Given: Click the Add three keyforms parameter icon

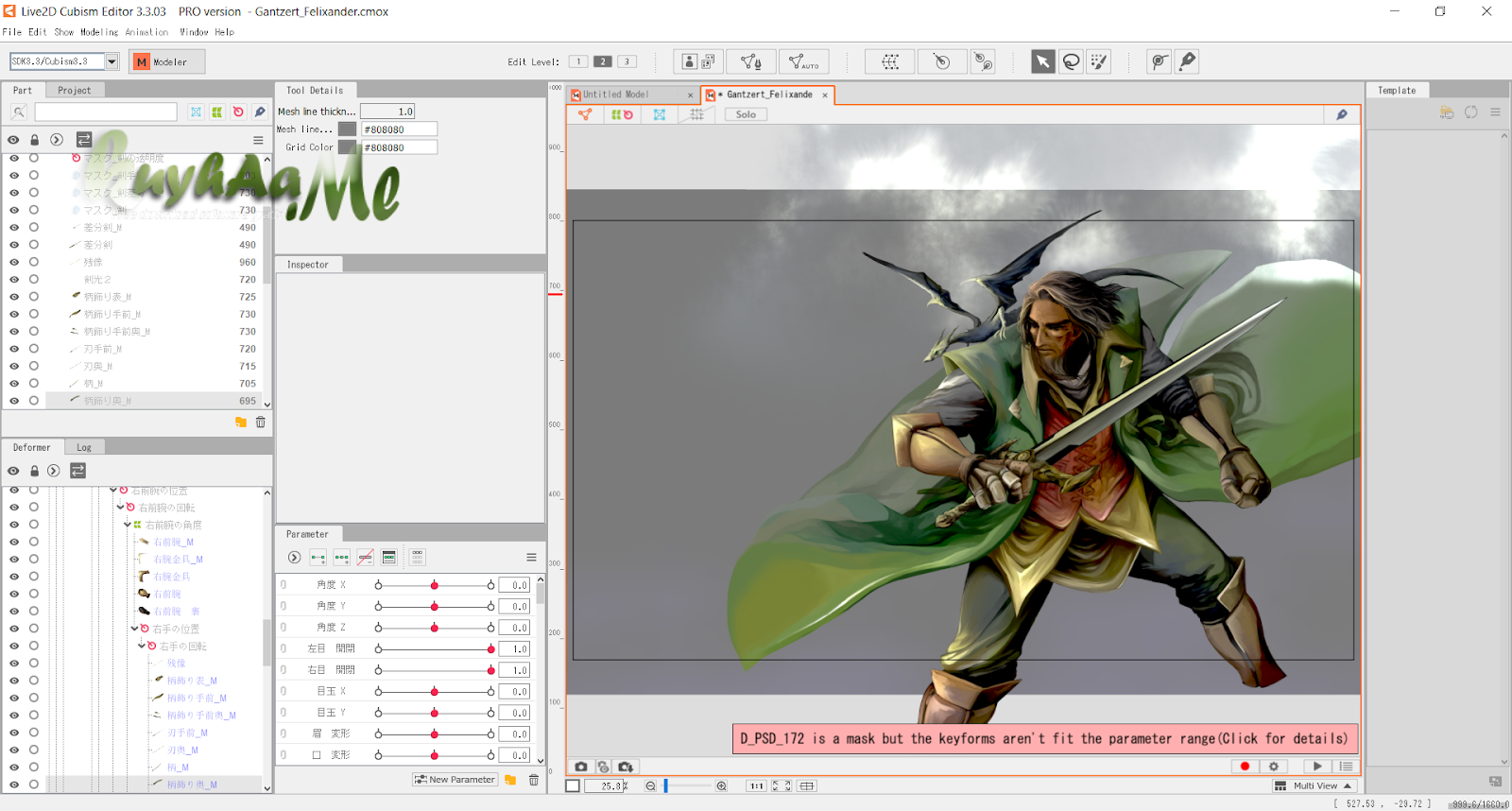Looking at the screenshot, I should click(x=341, y=558).
